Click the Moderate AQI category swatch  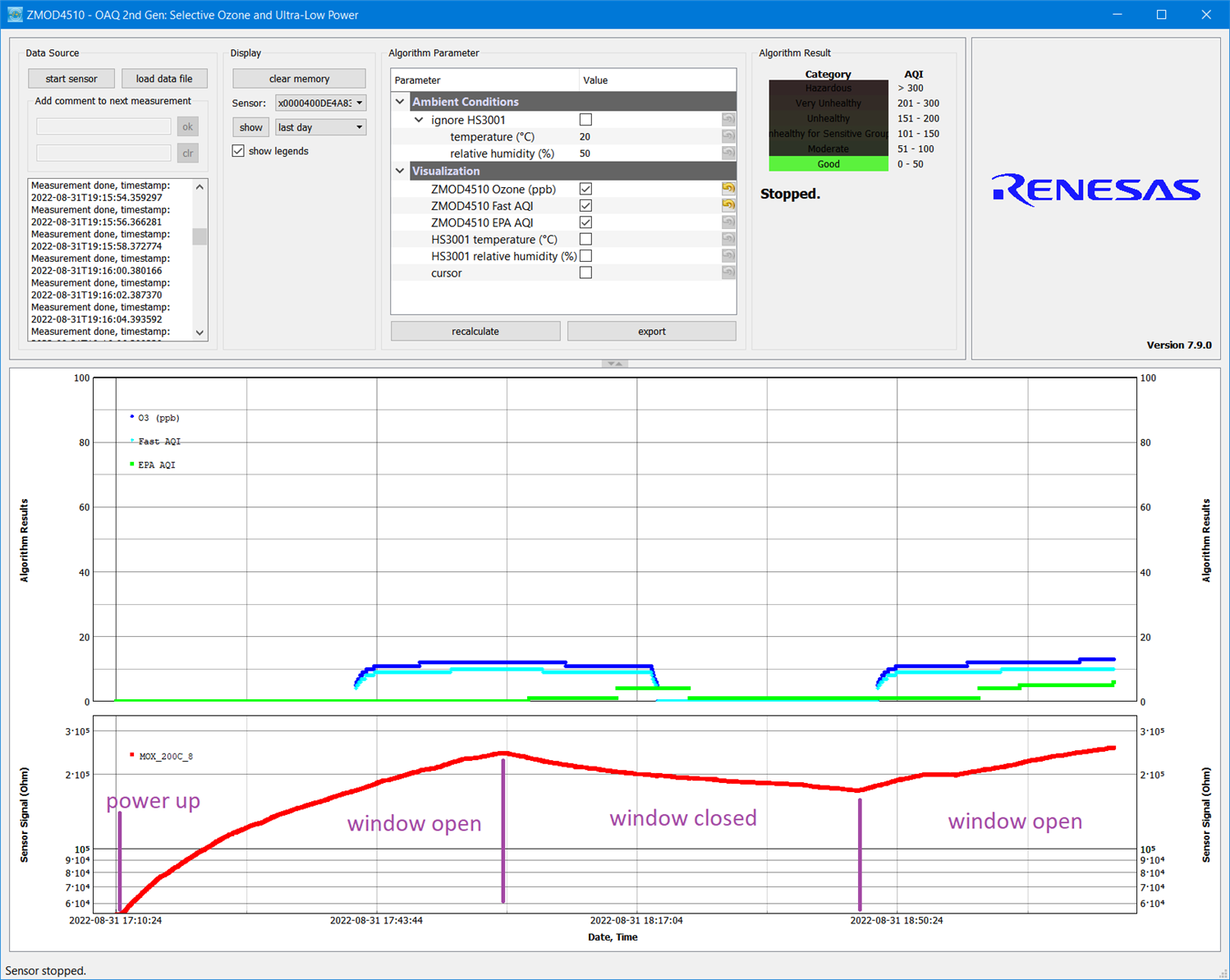(828, 149)
